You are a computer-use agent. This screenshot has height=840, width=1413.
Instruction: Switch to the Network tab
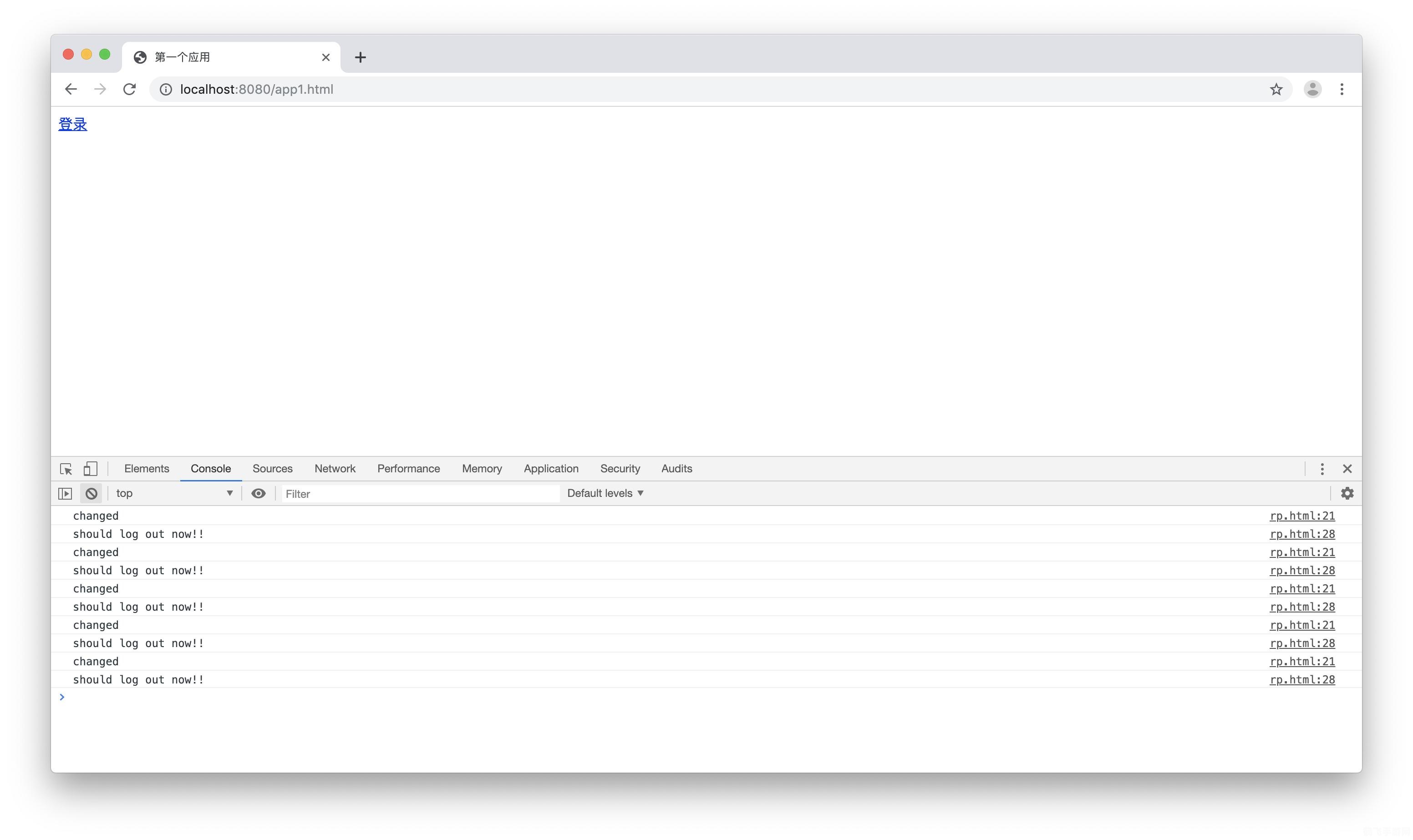(335, 469)
